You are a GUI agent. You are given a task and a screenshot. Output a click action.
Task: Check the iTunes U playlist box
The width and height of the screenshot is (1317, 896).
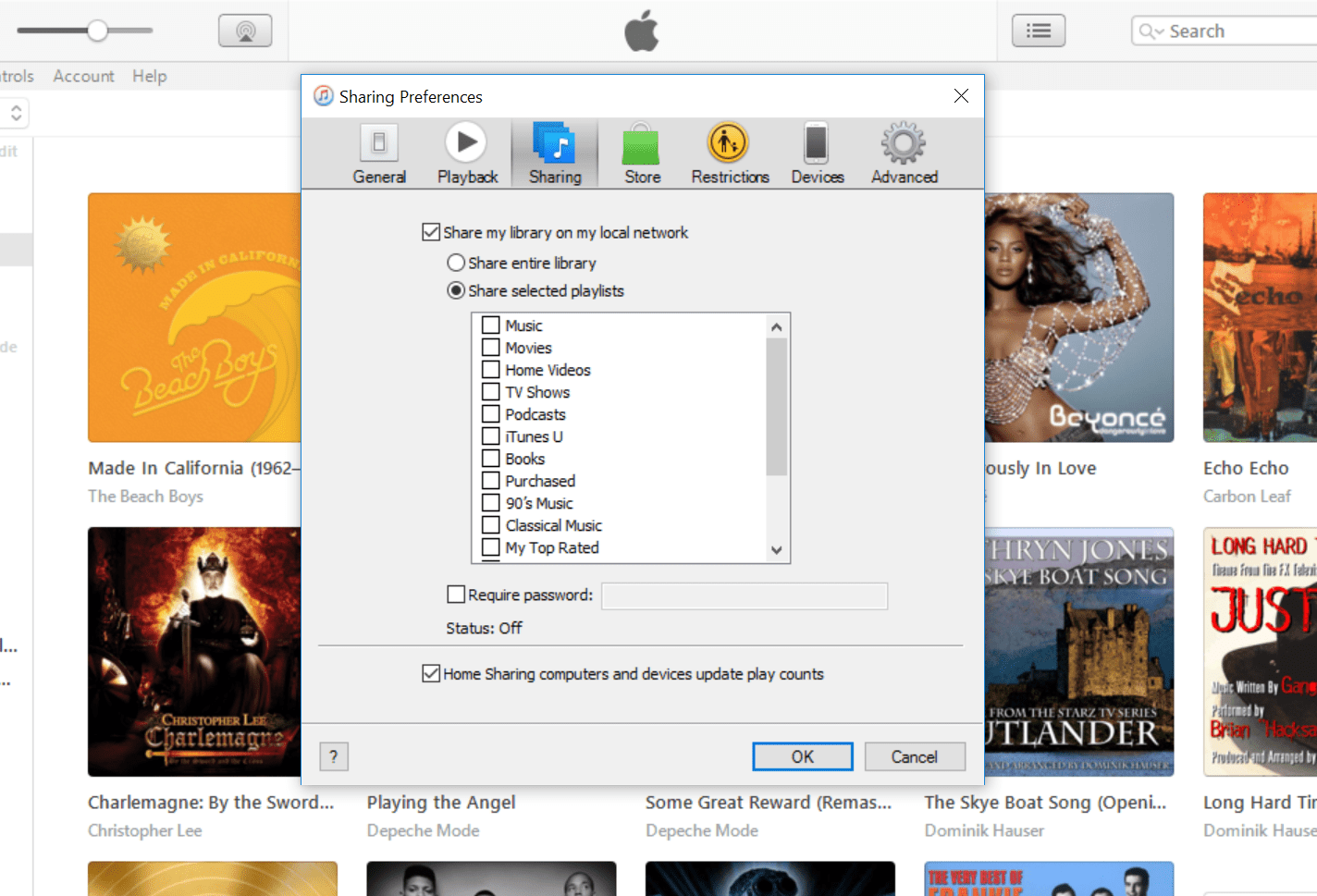click(491, 436)
